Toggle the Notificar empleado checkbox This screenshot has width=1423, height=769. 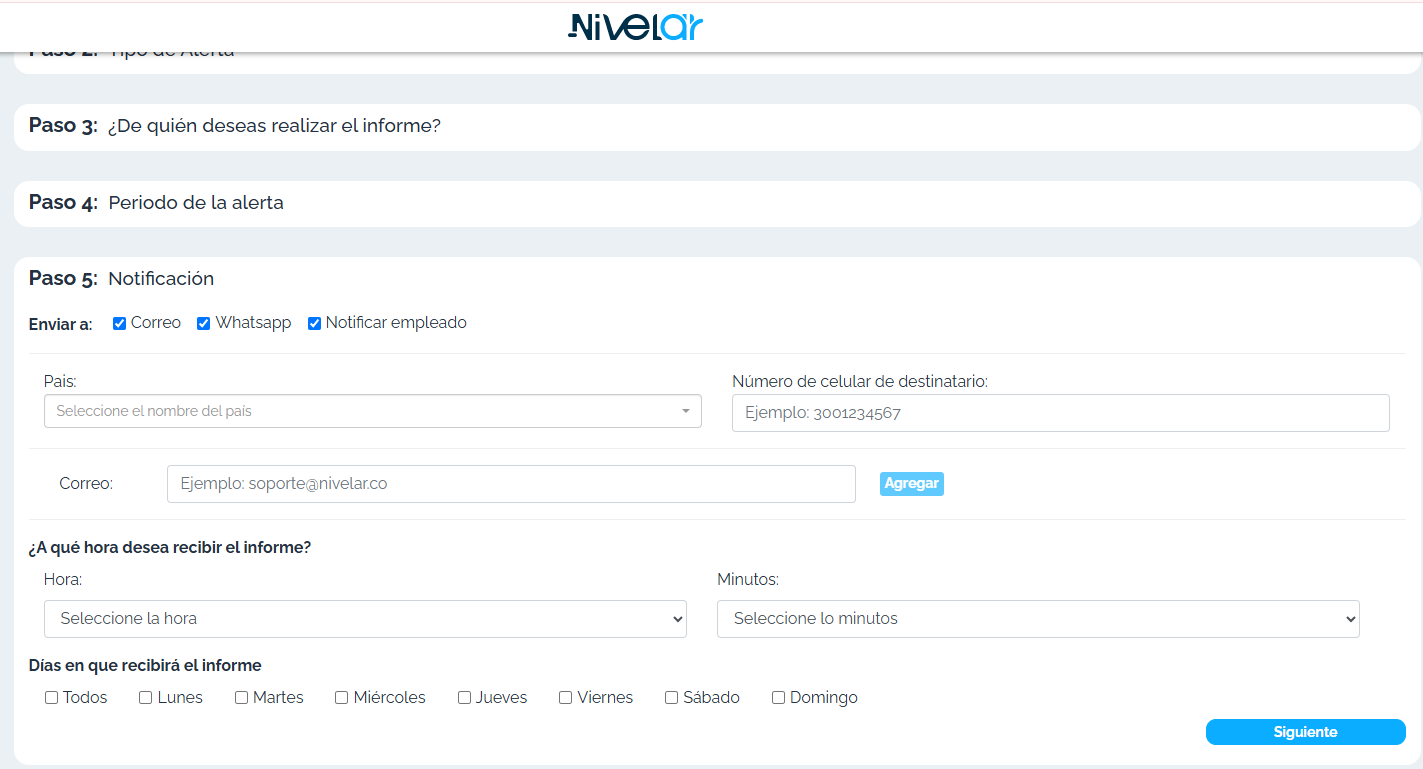click(314, 323)
